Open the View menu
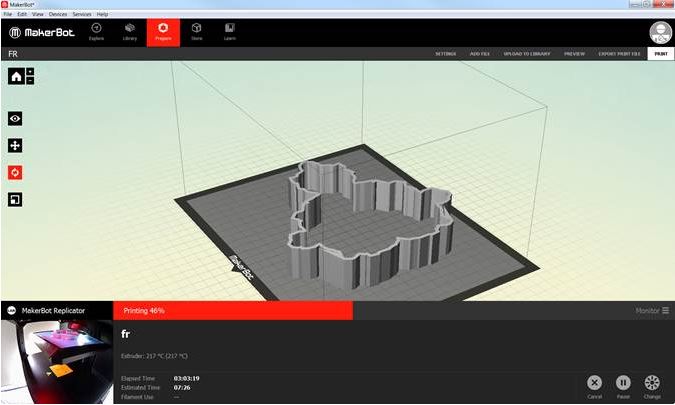675x405 pixels. coord(37,14)
